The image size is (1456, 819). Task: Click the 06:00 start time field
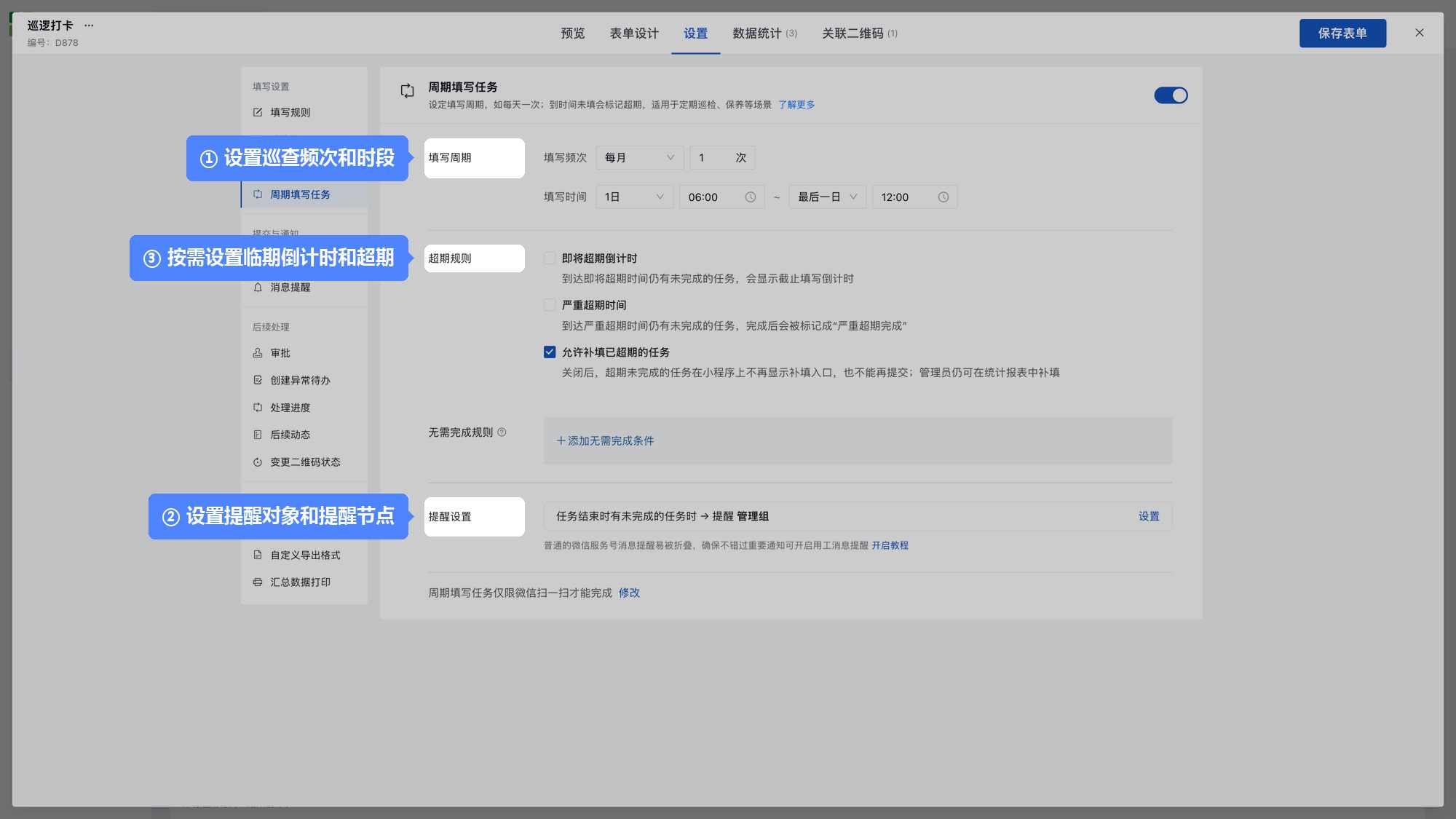click(721, 197)
